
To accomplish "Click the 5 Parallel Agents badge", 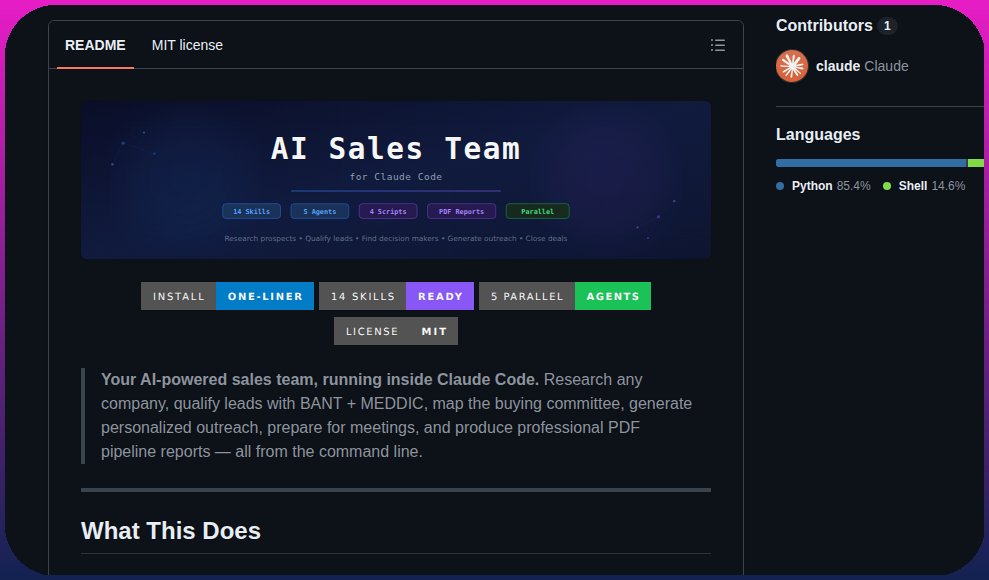I will [x=565, y=296].
